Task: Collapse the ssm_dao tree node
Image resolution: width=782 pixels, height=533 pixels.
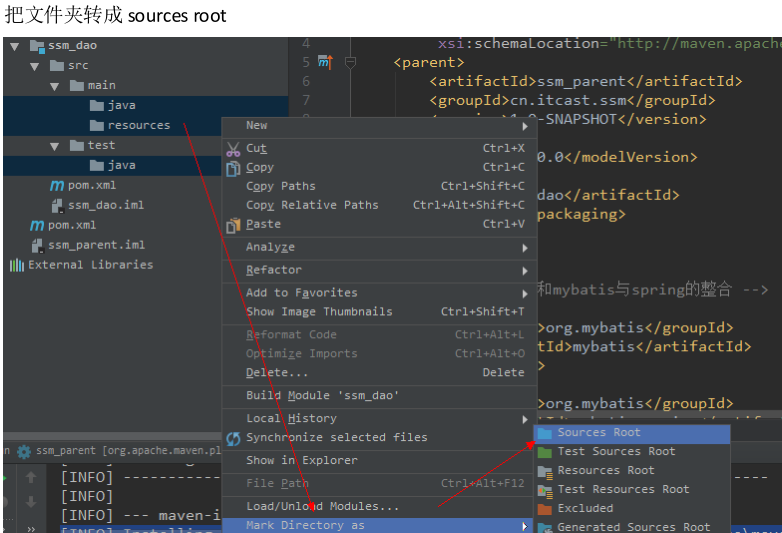Action: (x=14, y=47)
